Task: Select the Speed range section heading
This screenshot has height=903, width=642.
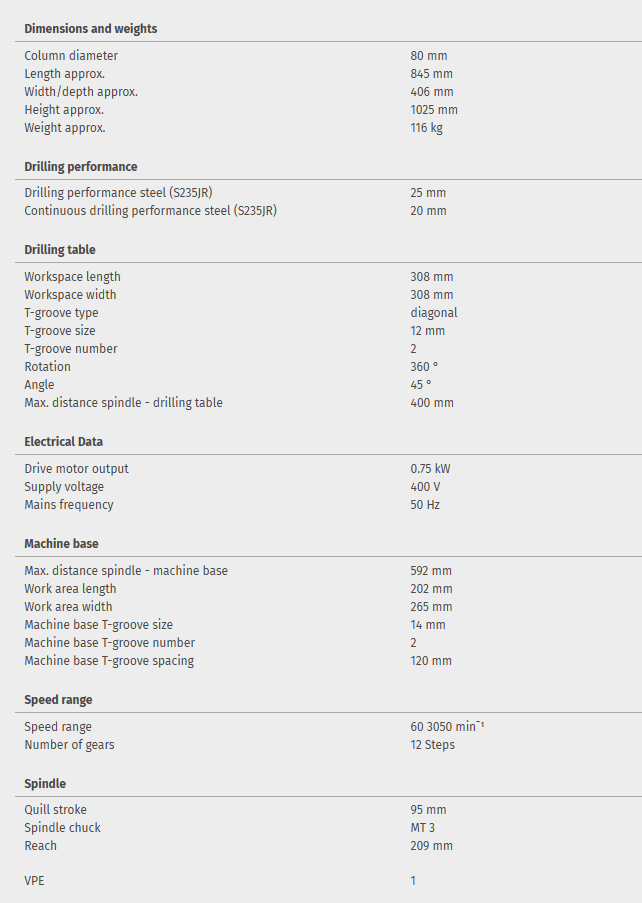Action: [x=58, y=700]
